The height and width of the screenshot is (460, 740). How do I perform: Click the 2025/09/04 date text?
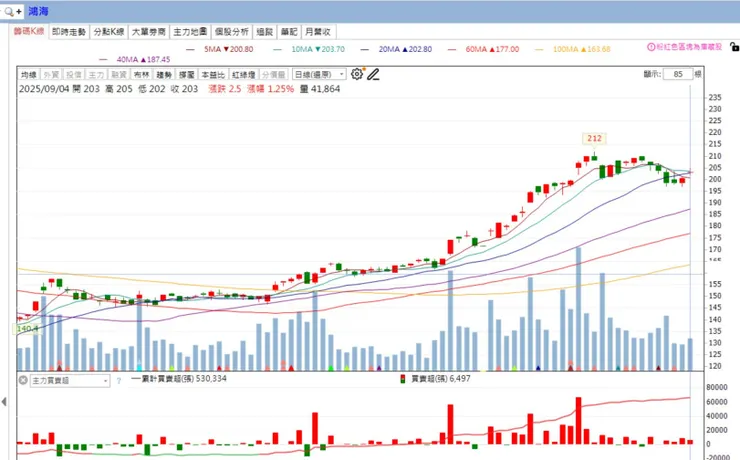click(x=44, y=89)
